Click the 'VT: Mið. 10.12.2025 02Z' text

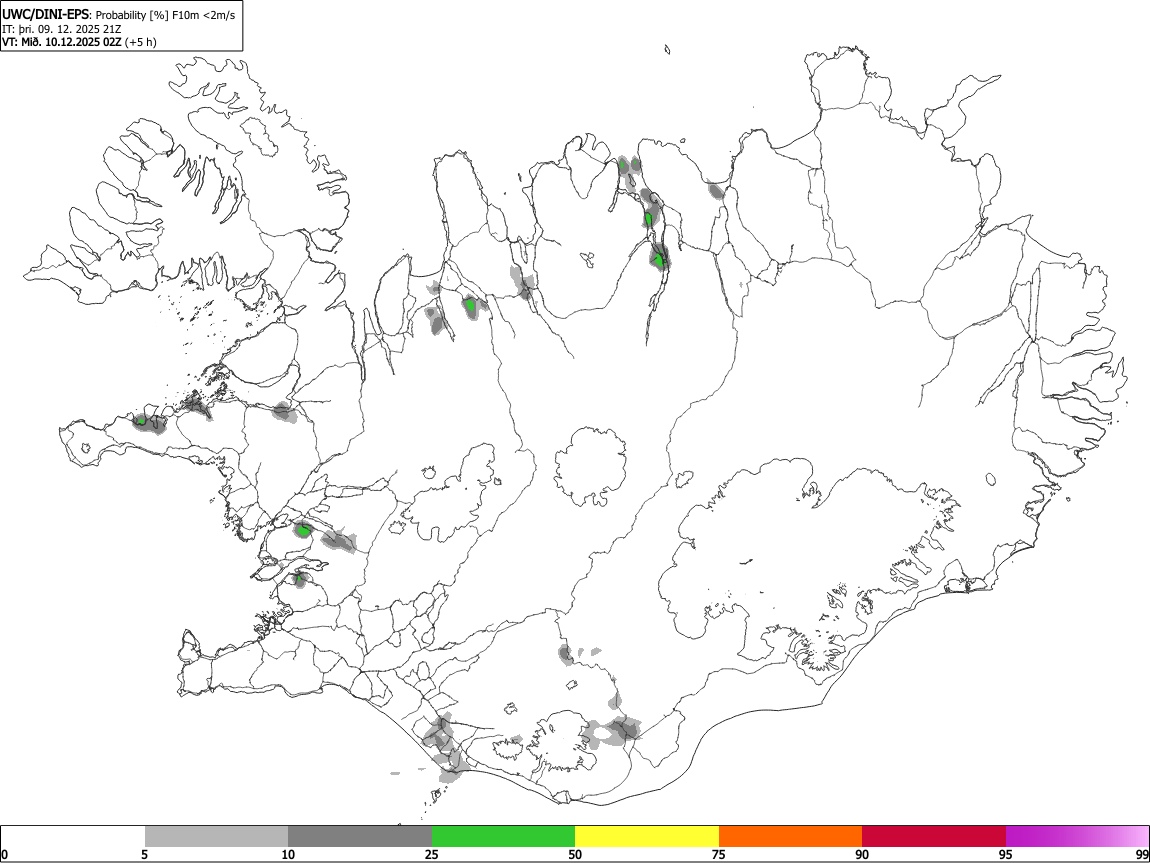(x=61, y=42)
